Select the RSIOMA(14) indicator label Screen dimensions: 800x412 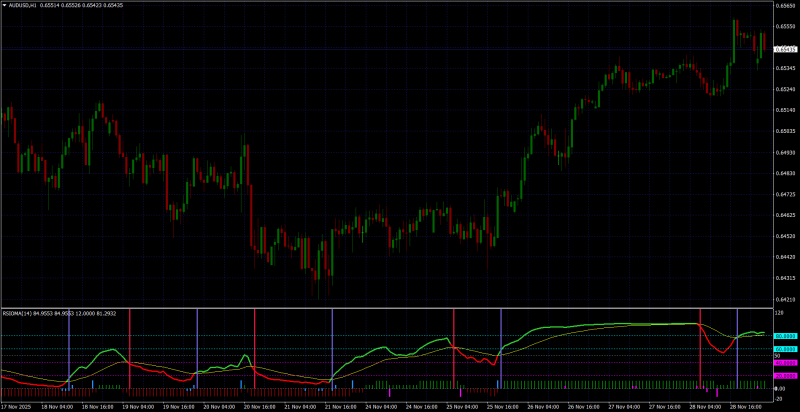click(x=17, y=313)
